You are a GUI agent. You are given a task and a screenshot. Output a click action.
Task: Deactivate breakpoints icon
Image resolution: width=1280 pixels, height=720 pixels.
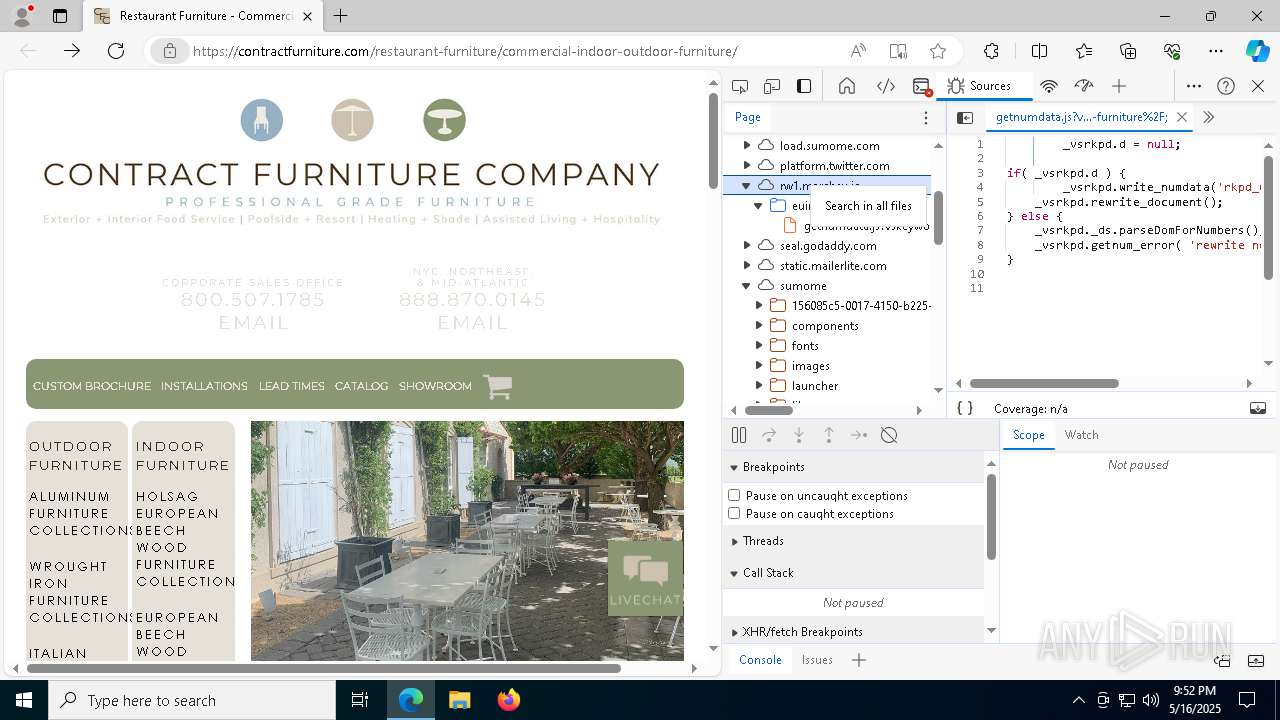(x=889, y=435)
